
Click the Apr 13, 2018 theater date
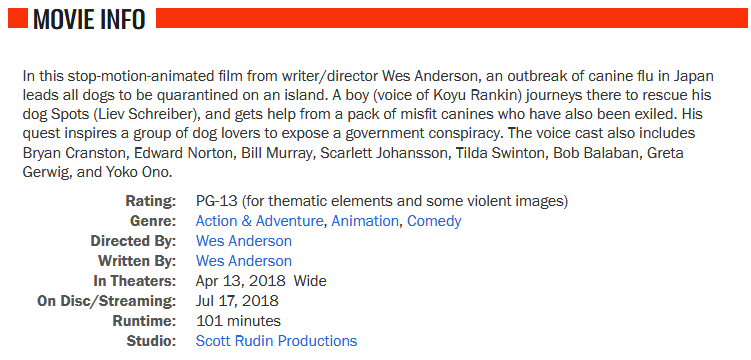tap(240, 281)
